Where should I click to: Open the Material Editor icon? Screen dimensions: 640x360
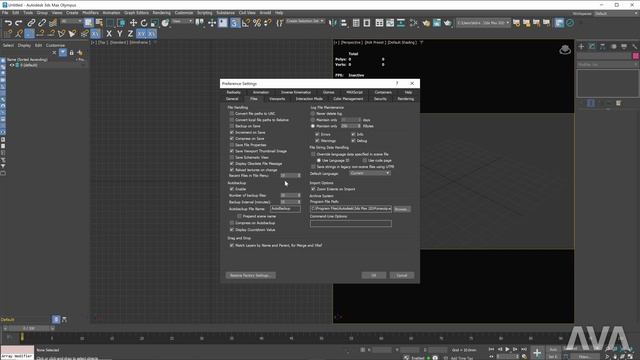(413, 23)
